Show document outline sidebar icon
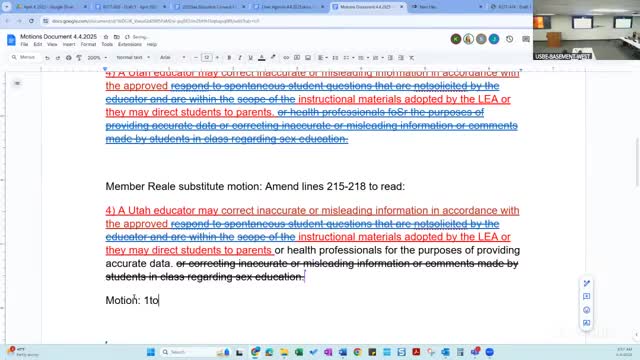 point(17,83)
